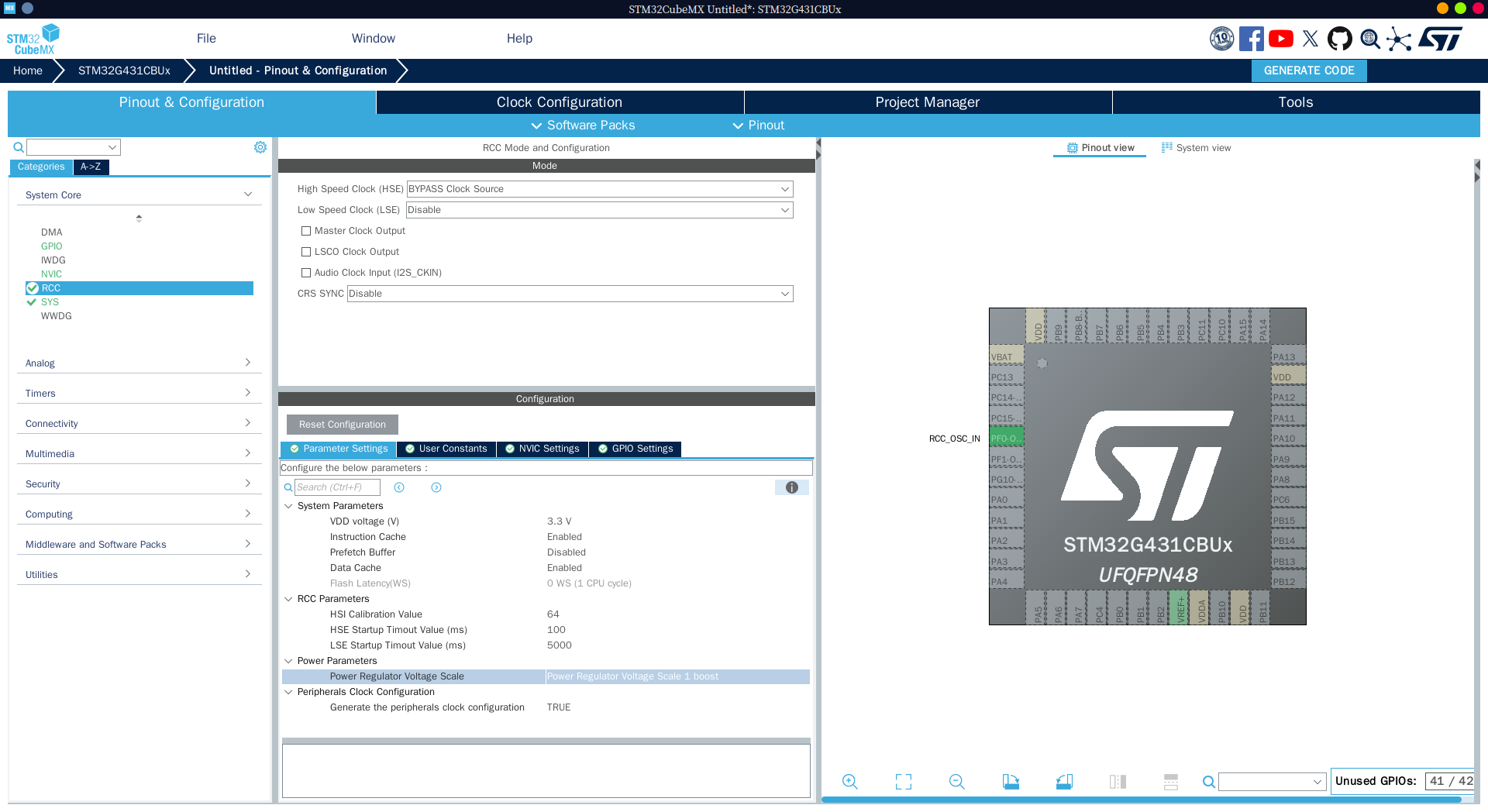Open STM32G431CBUx breadcrumb
Viewport: 1488px width, 812px height.
[124, 71]
